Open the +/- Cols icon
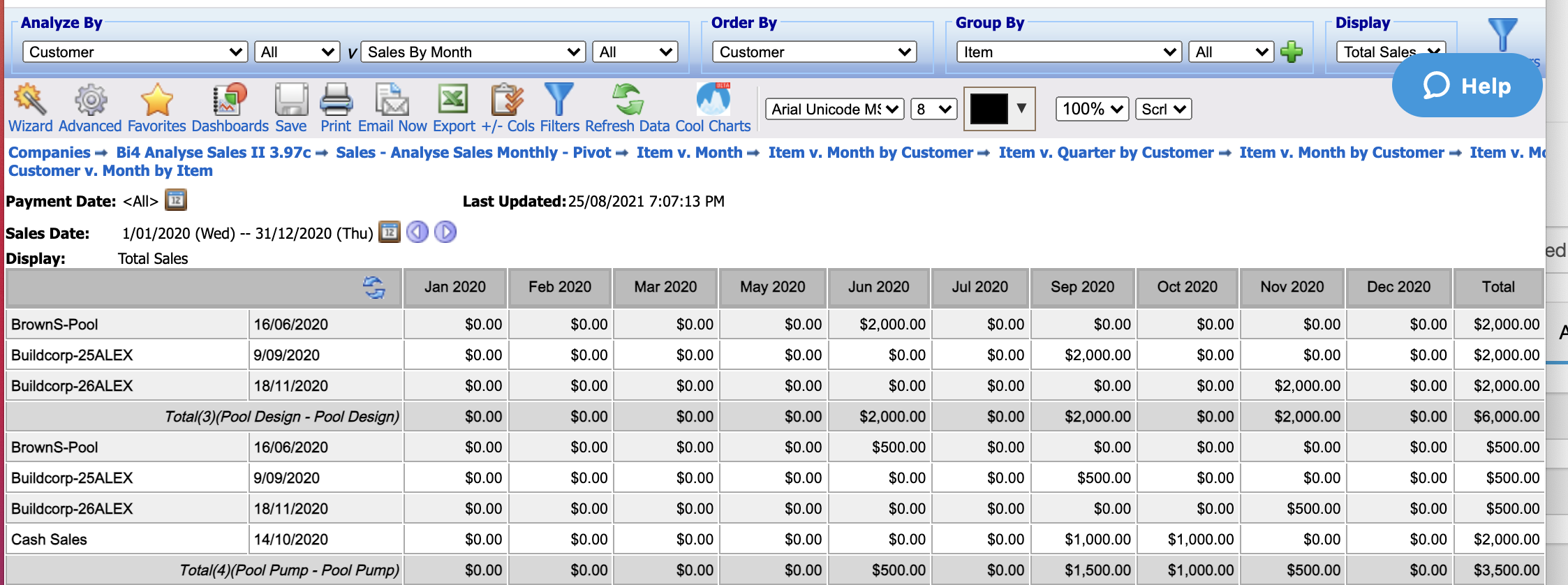 508,108
